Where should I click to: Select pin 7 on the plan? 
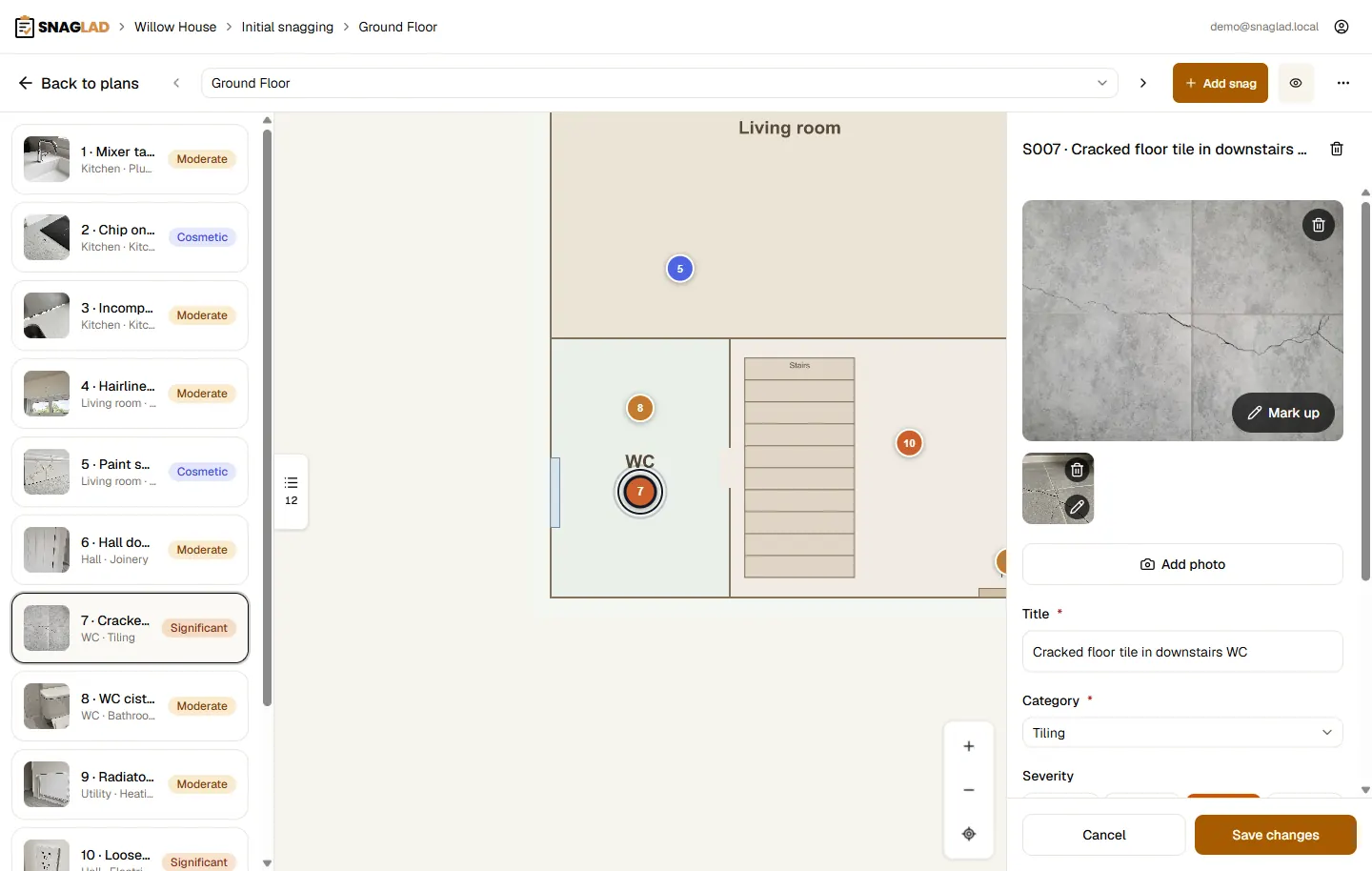point(640,492)
